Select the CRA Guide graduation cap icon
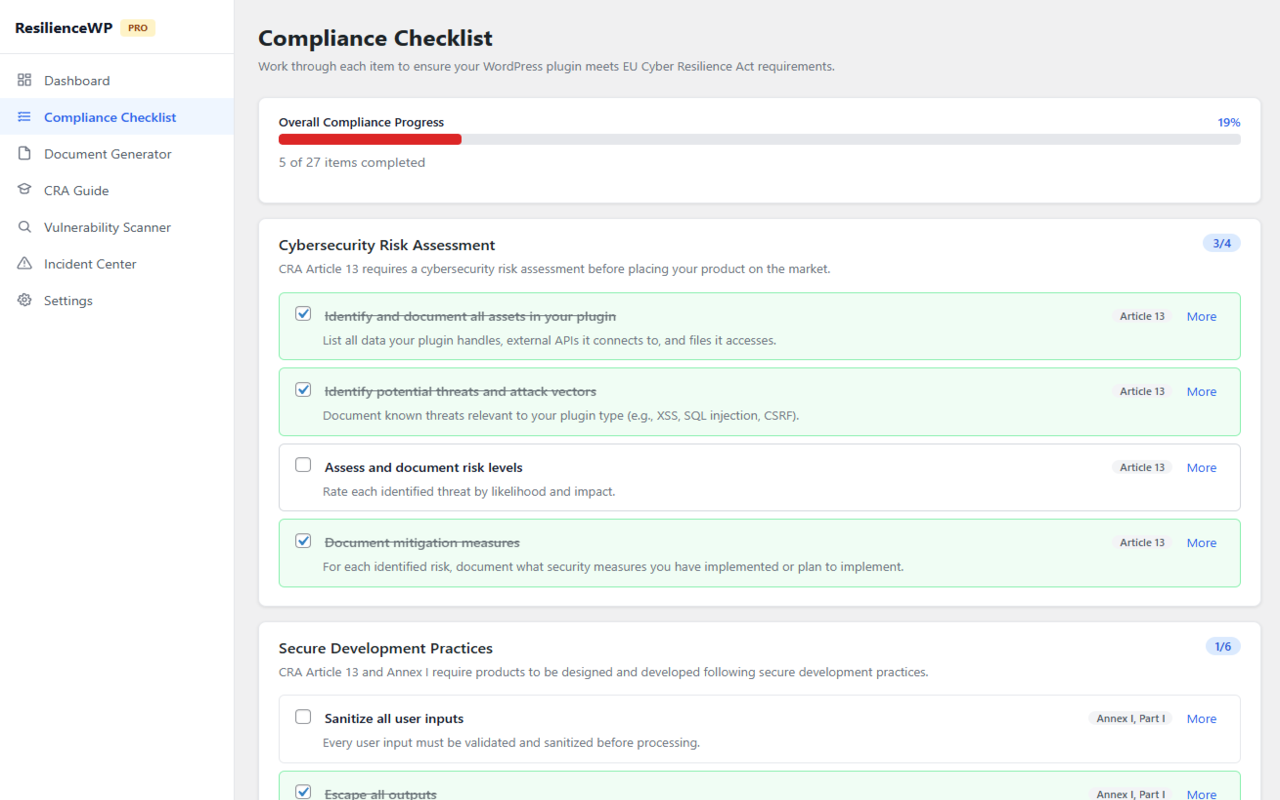1280x800 pixels. [24, 190]
